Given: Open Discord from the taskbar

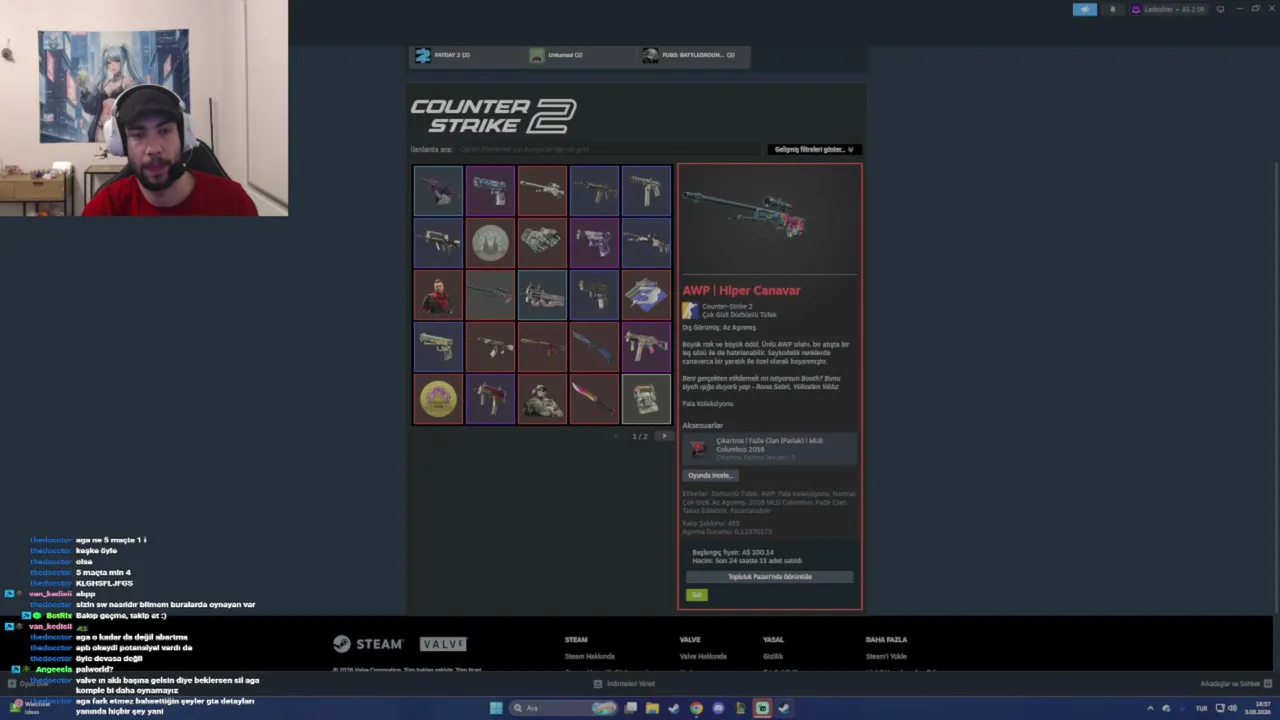Looking at the screenshot, I should pos(718,708).
